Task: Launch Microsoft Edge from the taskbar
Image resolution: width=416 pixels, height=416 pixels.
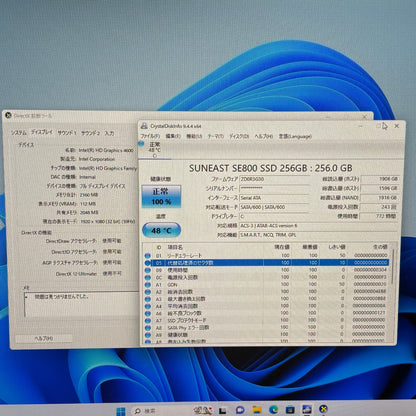Action: (273, 410)
